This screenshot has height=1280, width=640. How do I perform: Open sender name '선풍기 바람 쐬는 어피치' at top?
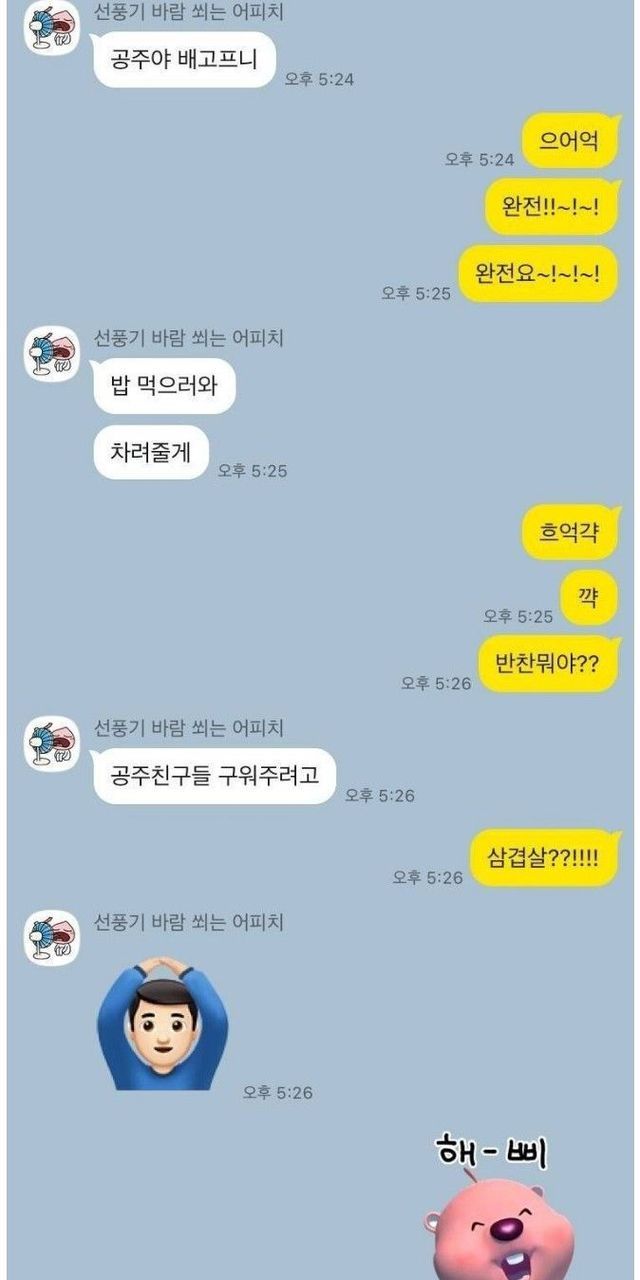(189, 11)
